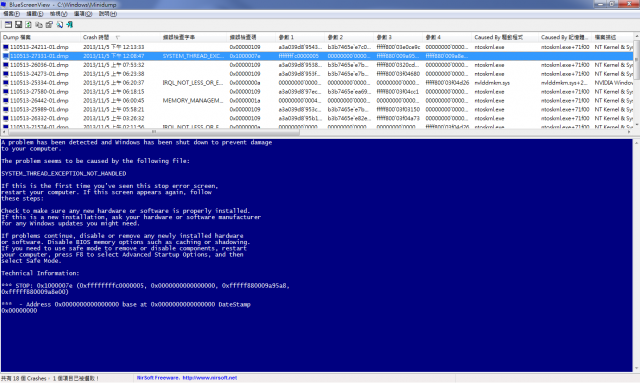Select the file name 110513-26036-01.dmp

[x=39, y=65]
